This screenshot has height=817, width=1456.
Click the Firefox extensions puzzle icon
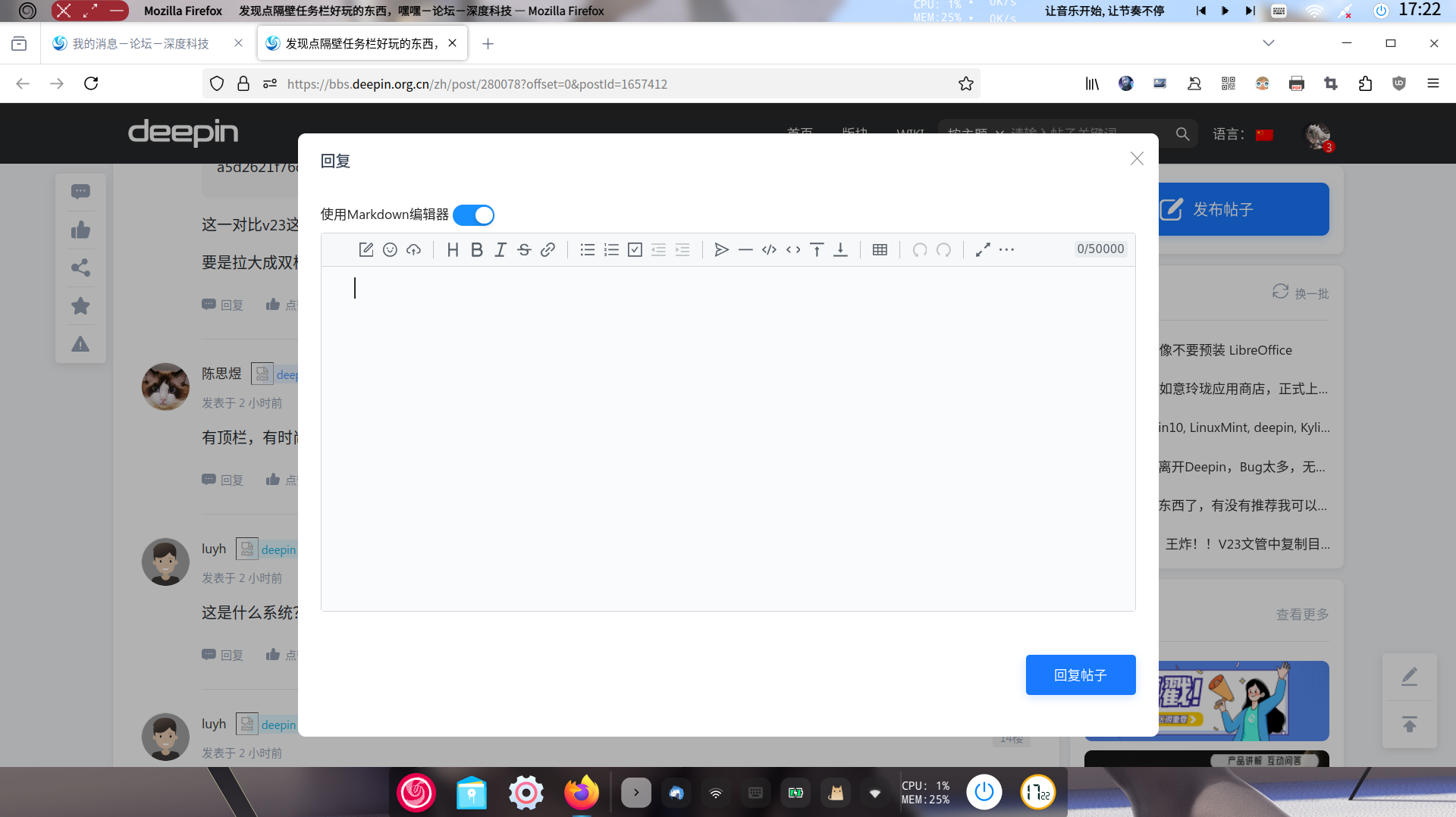(x=1366, y=83)
